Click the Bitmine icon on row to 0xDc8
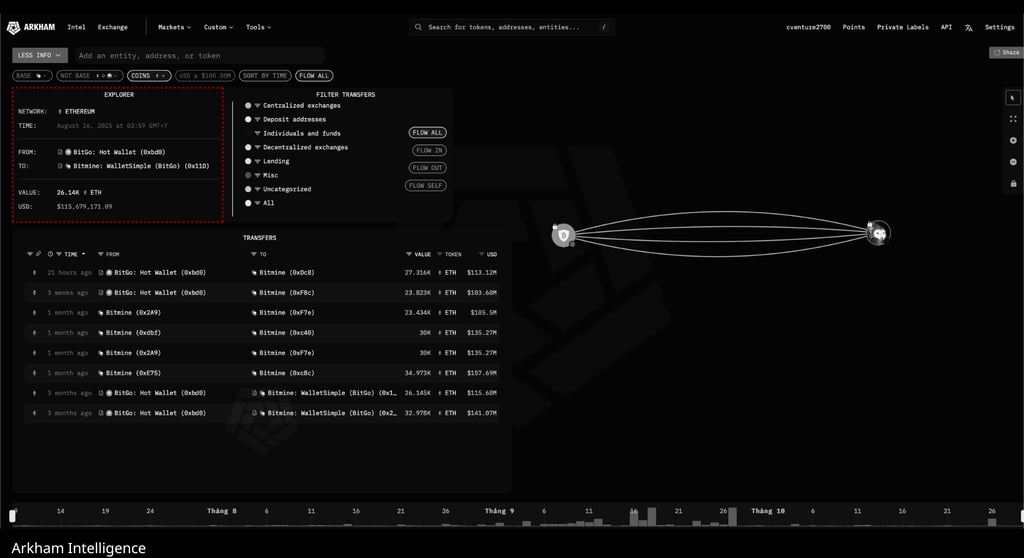The image size is (1024, 558). click(254, 272)
